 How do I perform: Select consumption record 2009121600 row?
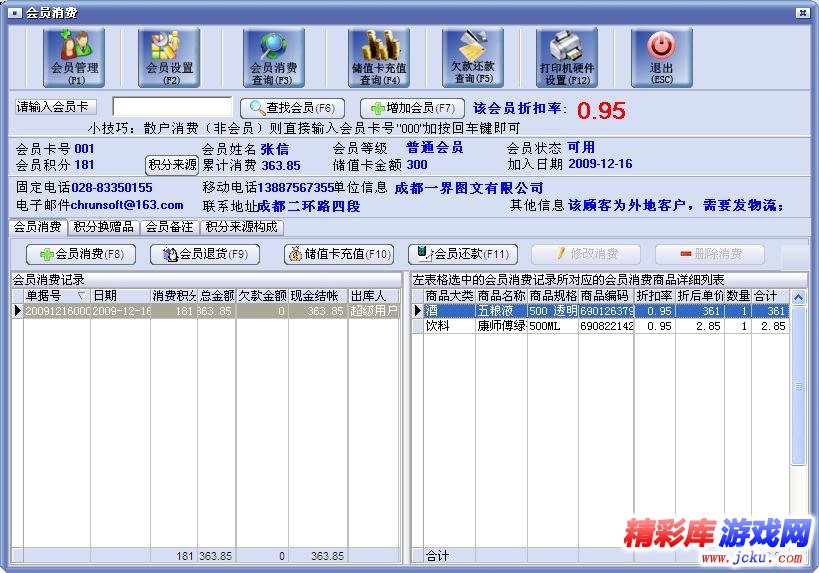(x=206, y=311)
